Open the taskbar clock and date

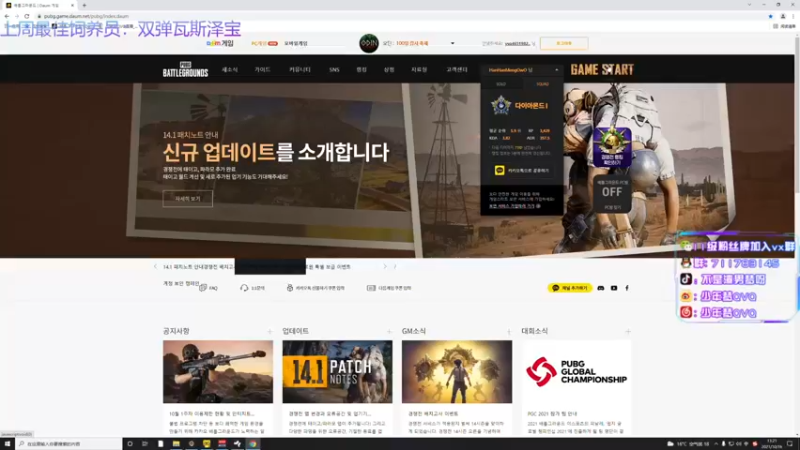(x=771, y=444)
